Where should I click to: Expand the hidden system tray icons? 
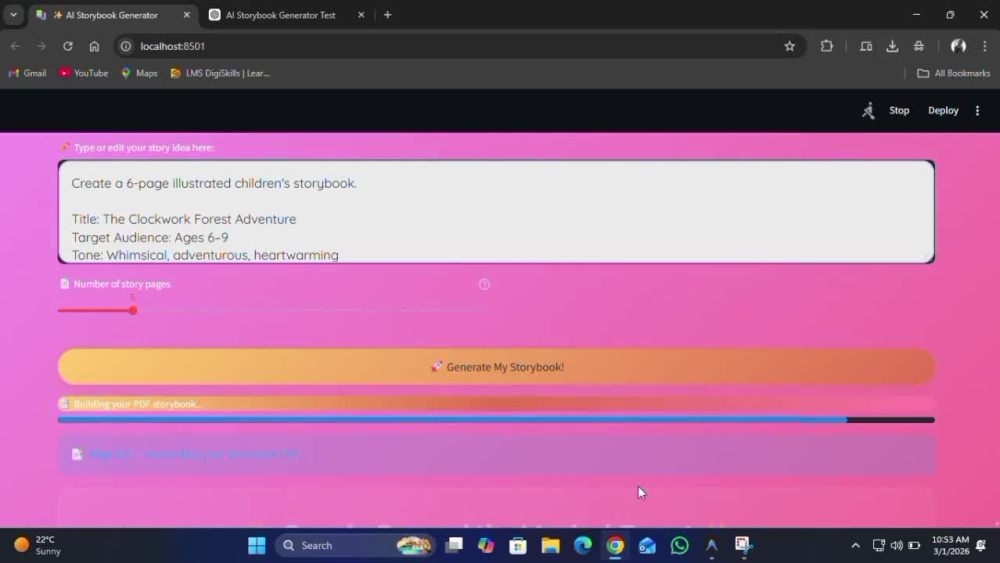click(855, 545)
